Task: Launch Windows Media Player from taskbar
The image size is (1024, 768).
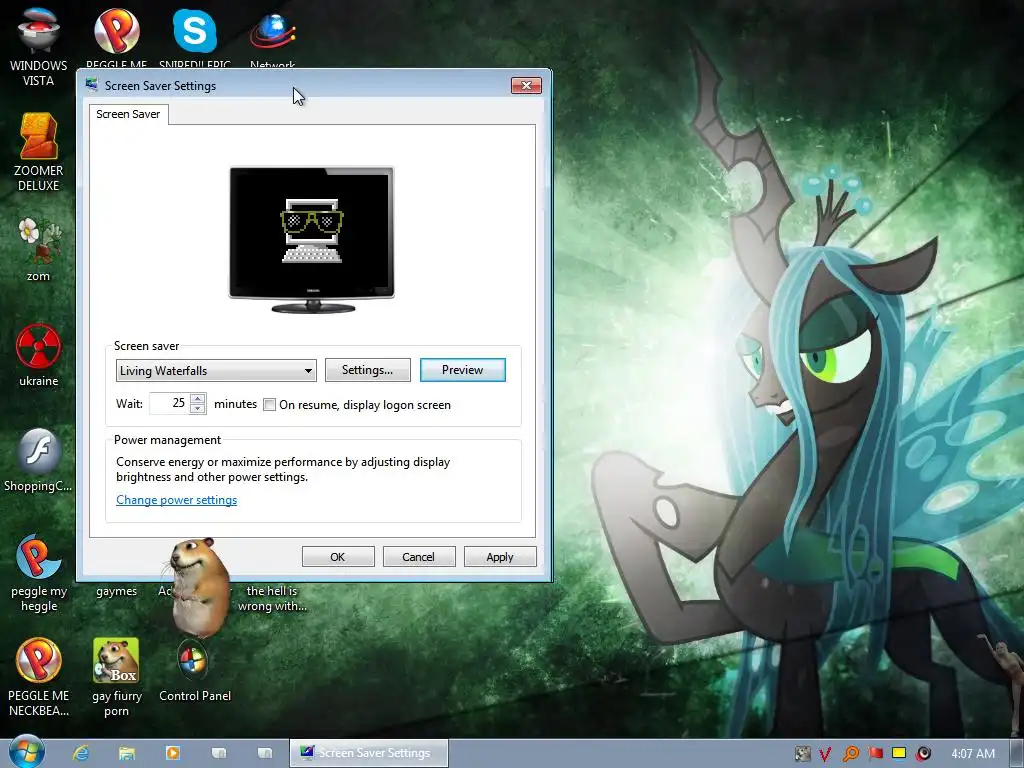Action: tap(173, 753)
